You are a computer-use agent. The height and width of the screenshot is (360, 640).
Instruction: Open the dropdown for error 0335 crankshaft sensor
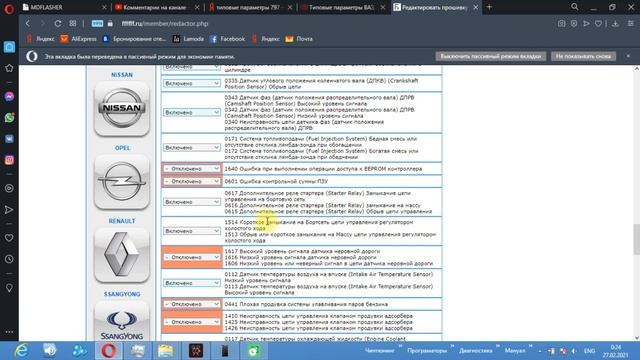pyautogui.click(x=191, y=83)
